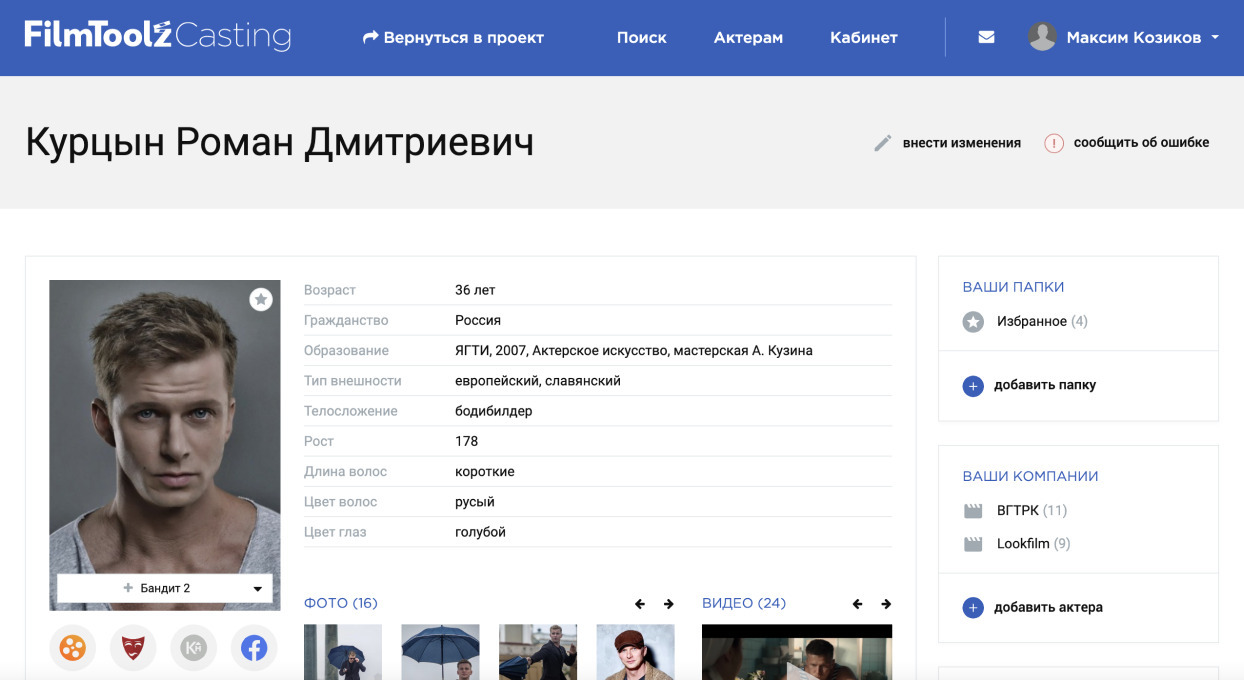Click the ВАШИ КОМПАНИИ heading

coord(1030,477)
